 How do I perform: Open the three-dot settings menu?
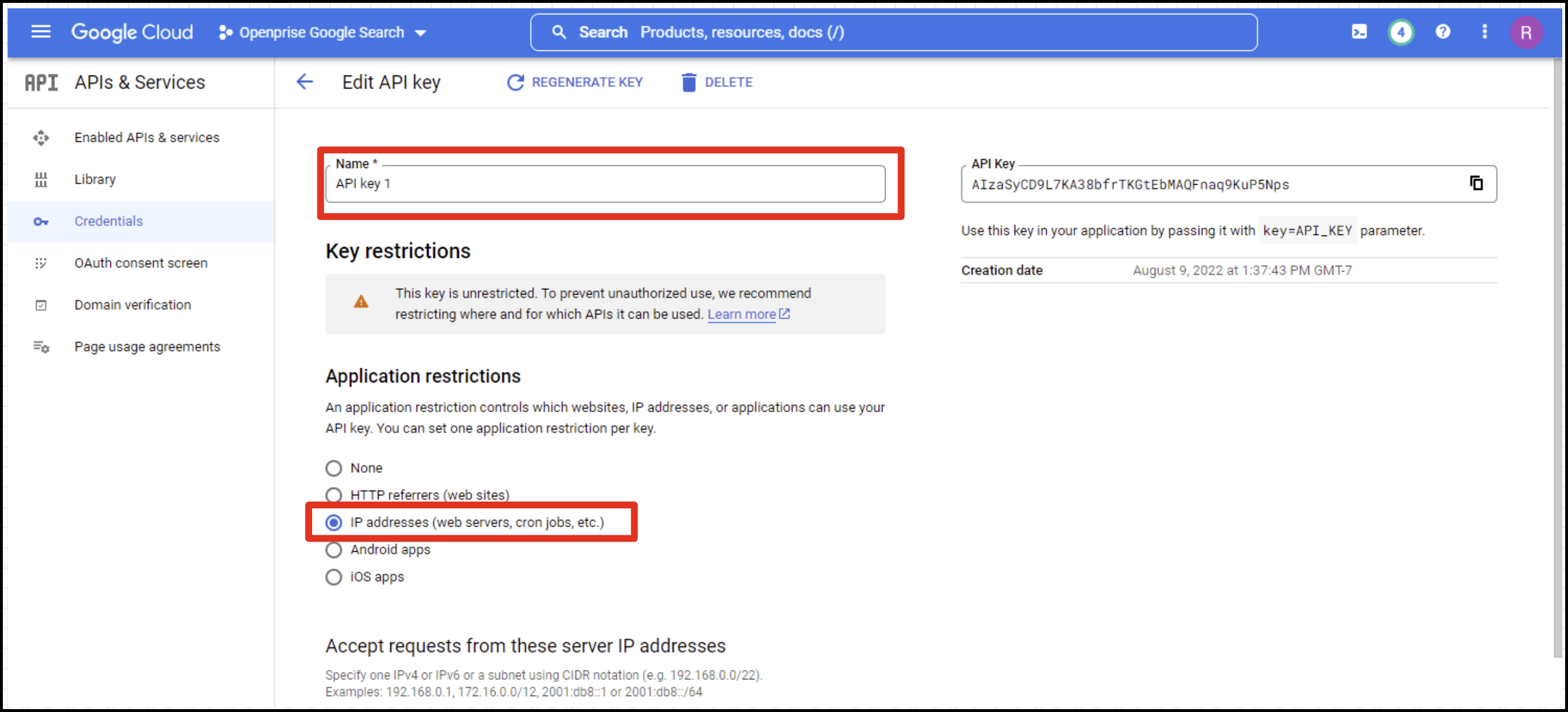tap(1485, 31)
